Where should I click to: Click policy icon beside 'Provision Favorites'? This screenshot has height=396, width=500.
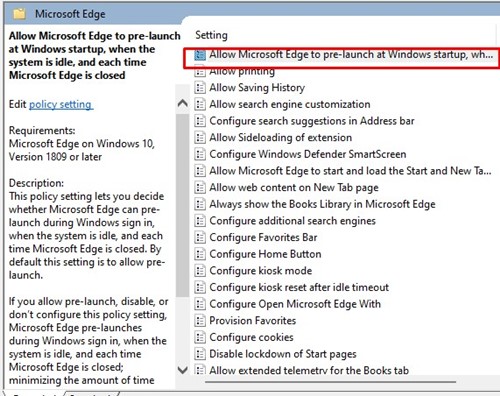point(200,321)
